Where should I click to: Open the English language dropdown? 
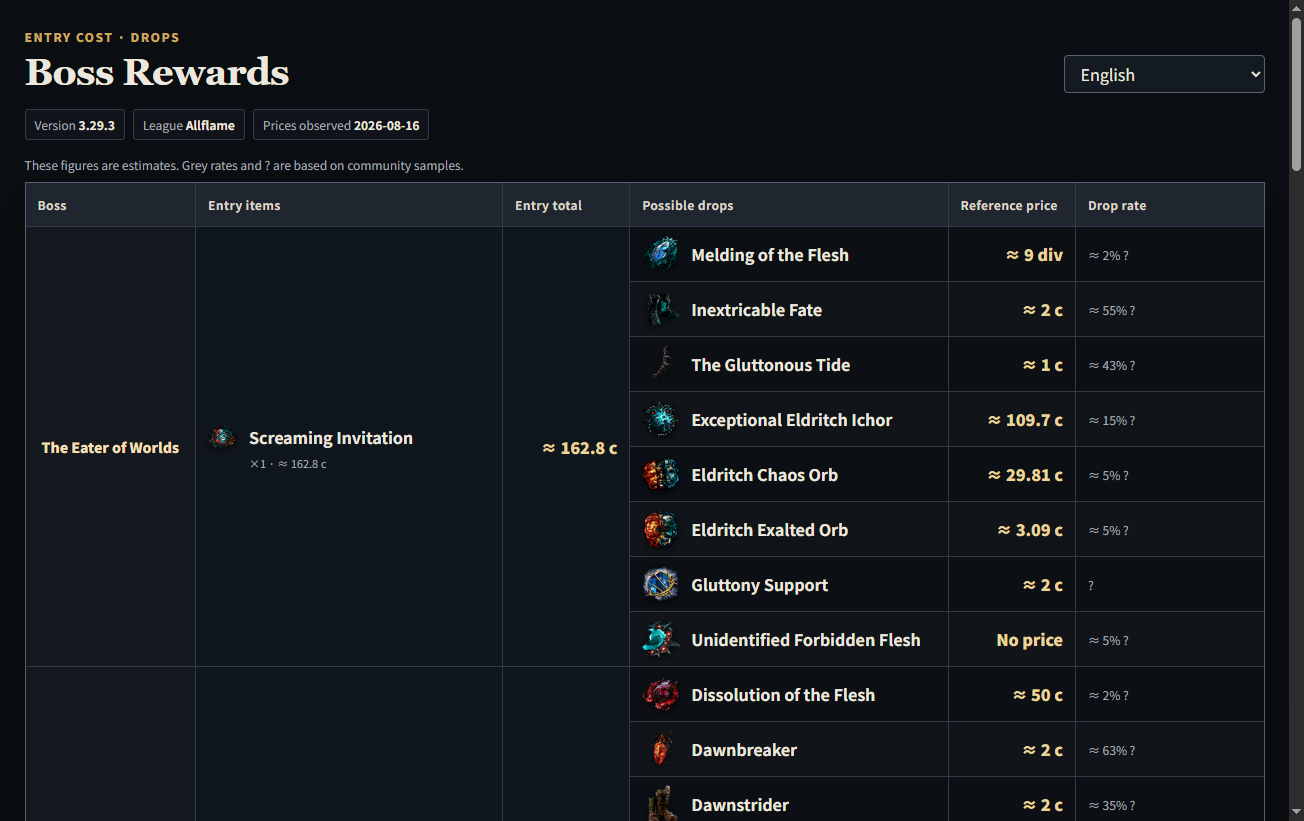pyautogui.click(x=1164, y=74)
